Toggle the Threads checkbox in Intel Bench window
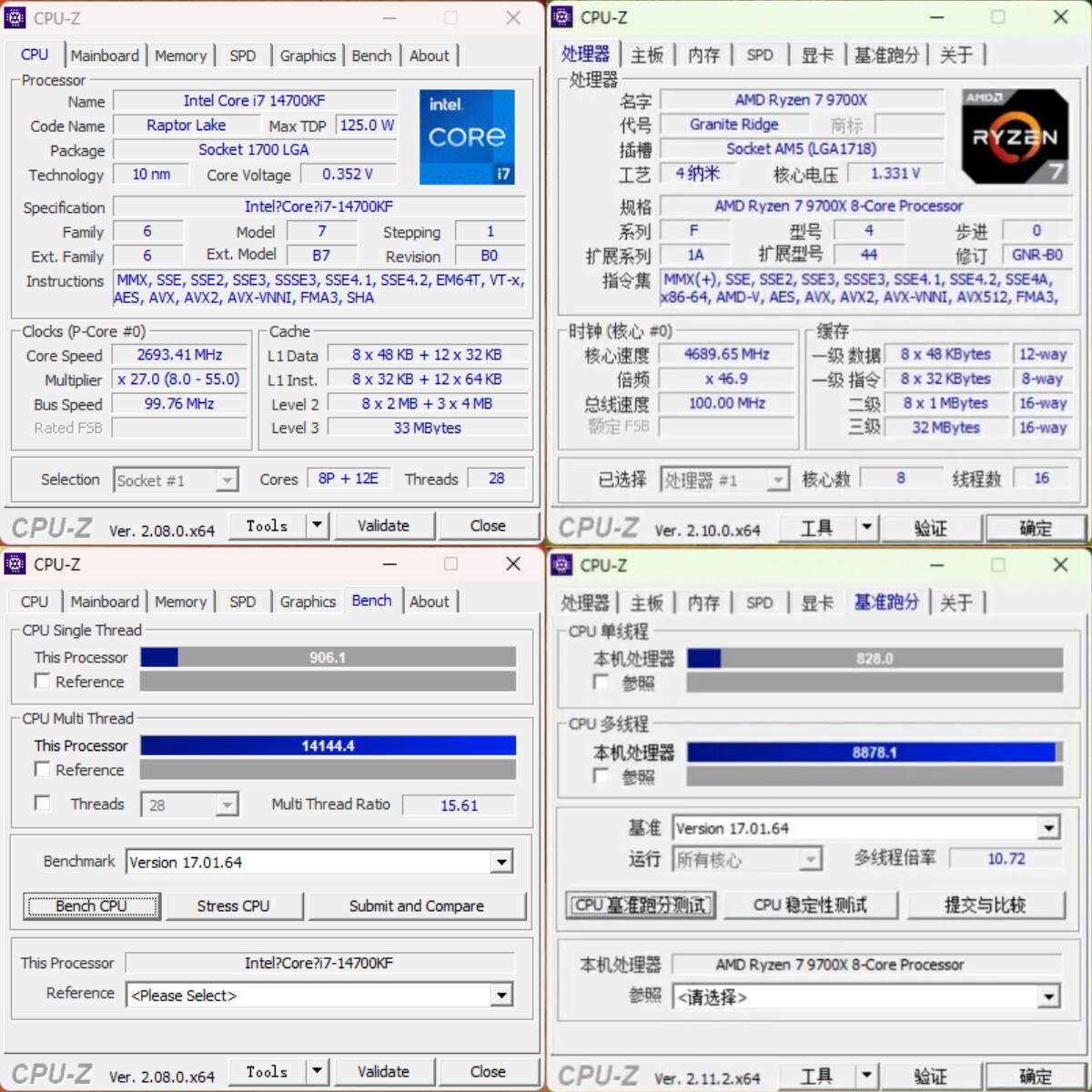 (42, 803)
